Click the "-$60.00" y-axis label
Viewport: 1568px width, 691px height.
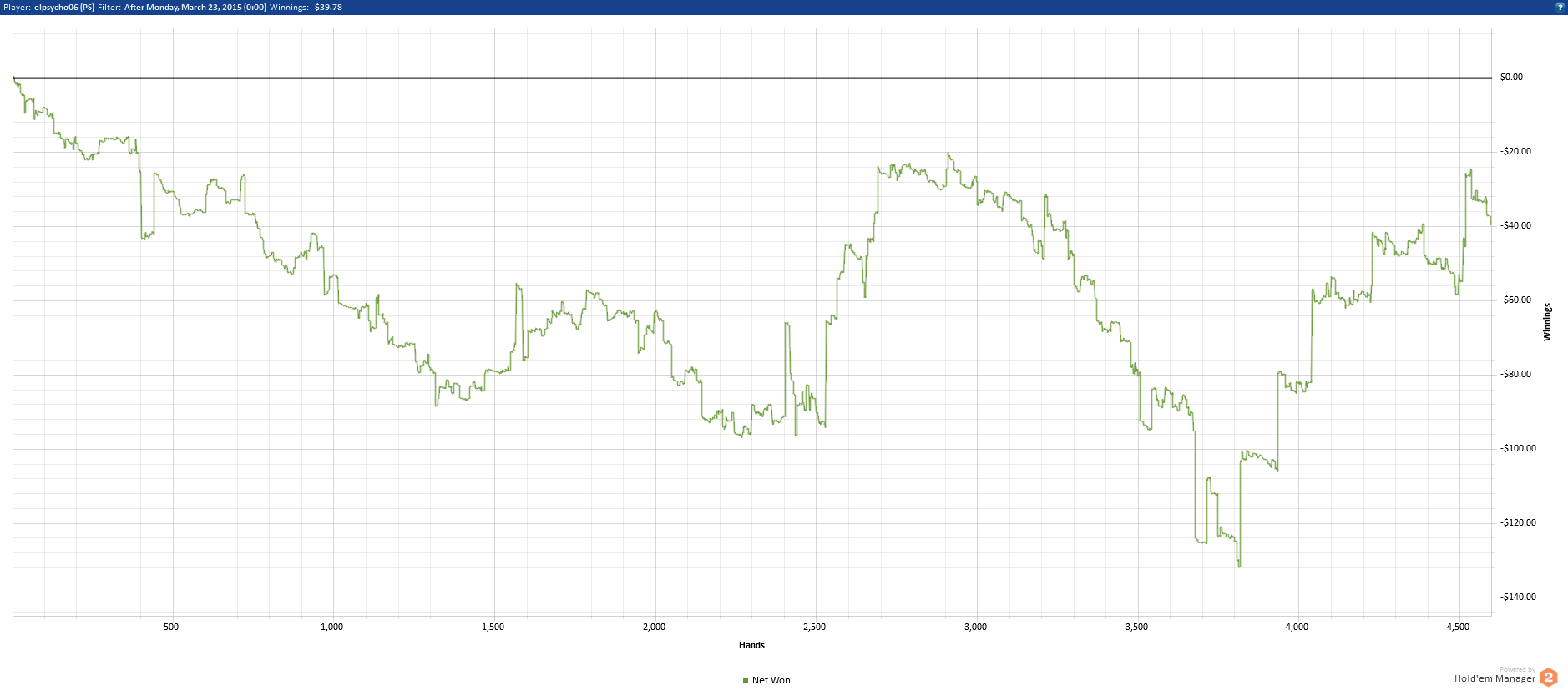coord(1515,300)
